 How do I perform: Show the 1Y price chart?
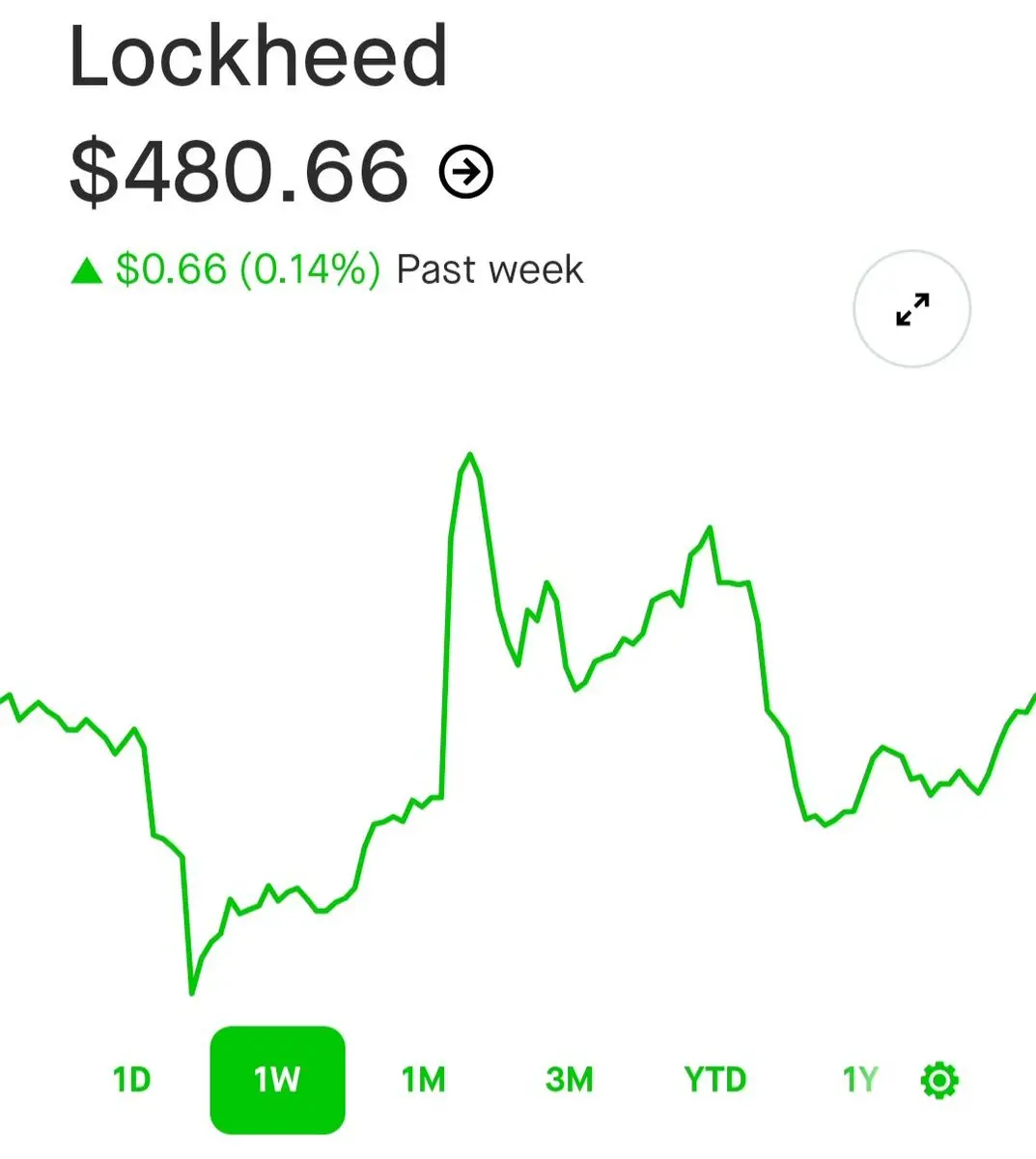pos(860,1079)
